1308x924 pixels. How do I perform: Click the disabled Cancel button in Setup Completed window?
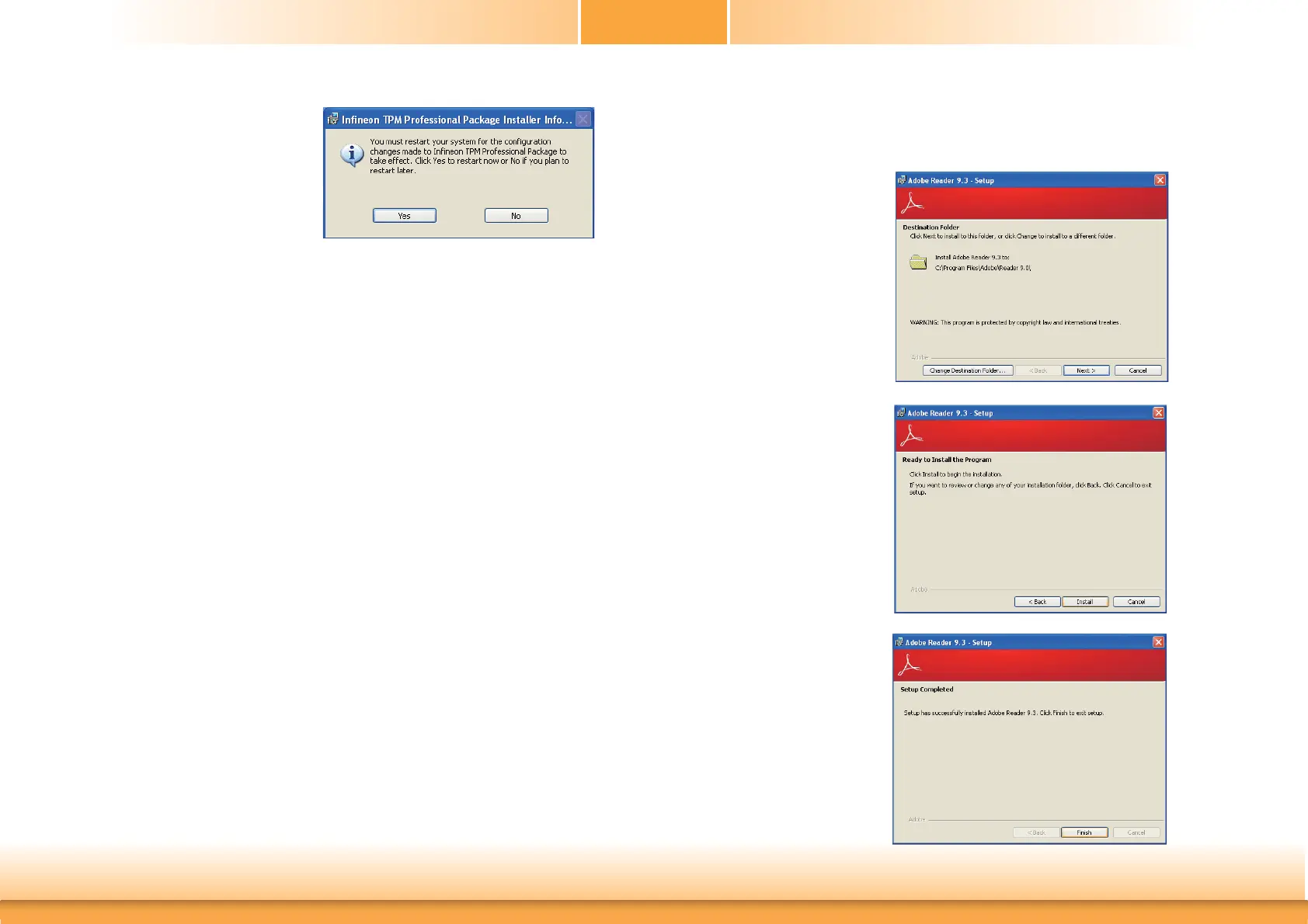1136,832
